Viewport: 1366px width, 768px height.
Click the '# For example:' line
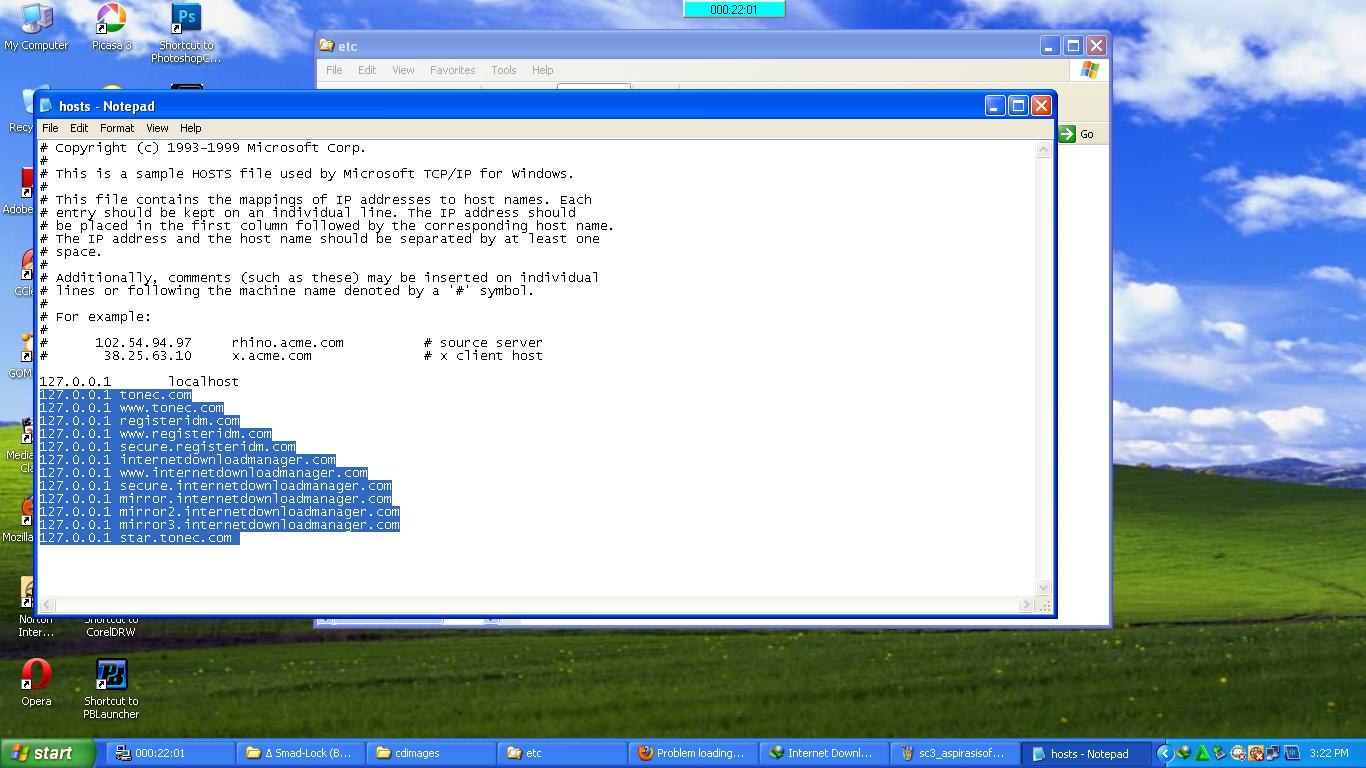coord(95,317)
